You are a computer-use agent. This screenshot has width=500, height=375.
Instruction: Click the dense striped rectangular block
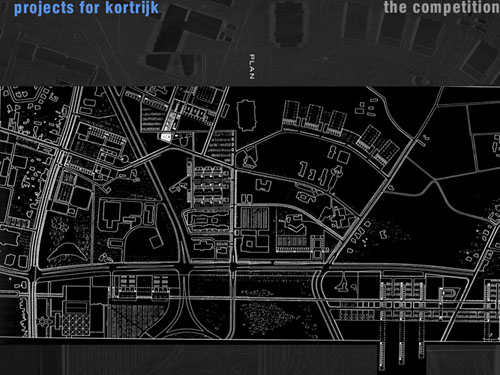[254, 218]
